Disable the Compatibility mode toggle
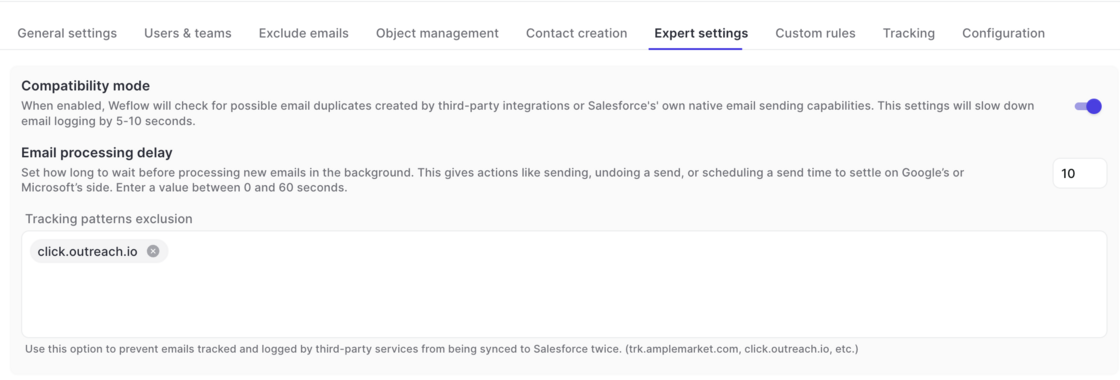 tap(1088, 106)
